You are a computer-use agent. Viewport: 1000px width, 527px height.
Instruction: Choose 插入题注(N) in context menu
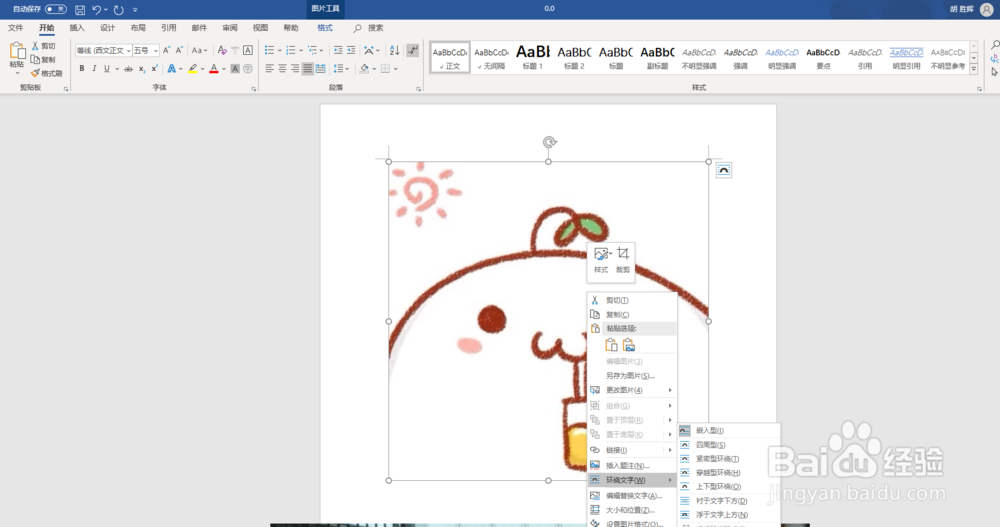click(631, 466)
